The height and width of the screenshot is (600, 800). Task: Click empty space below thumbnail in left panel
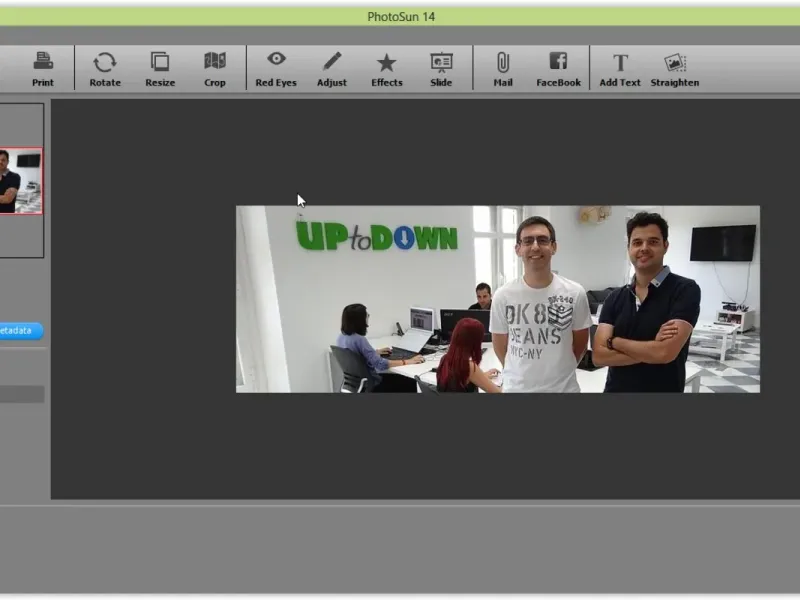coord(21,236)
